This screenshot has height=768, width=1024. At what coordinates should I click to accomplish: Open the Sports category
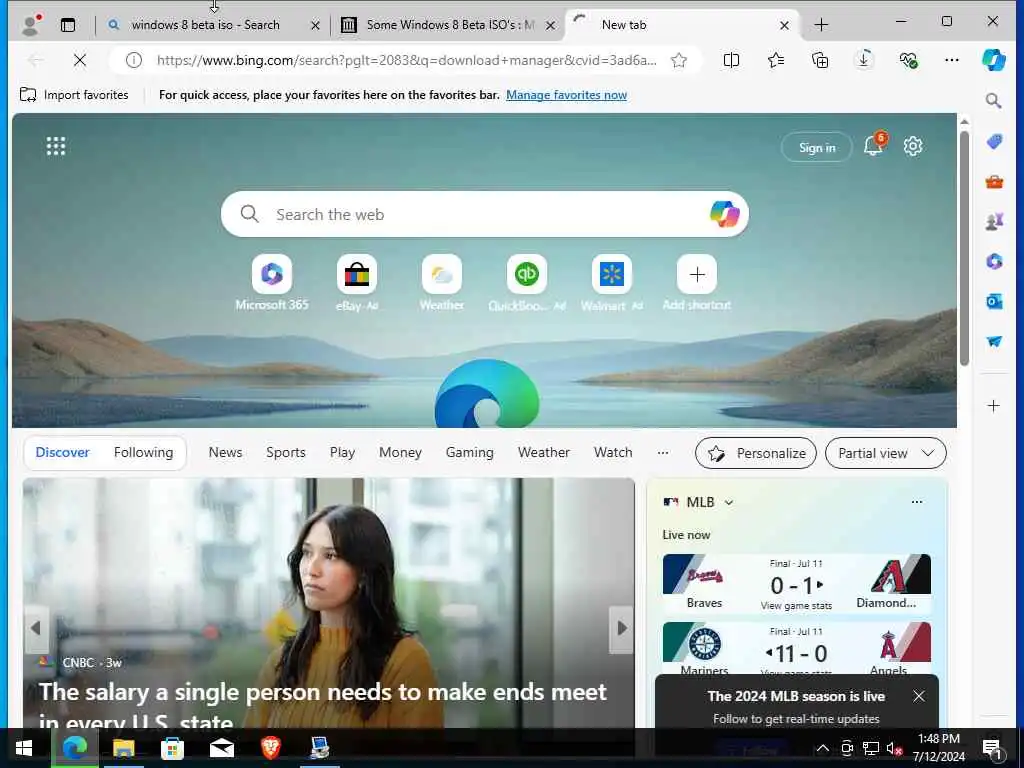click(x=285, y=452)
